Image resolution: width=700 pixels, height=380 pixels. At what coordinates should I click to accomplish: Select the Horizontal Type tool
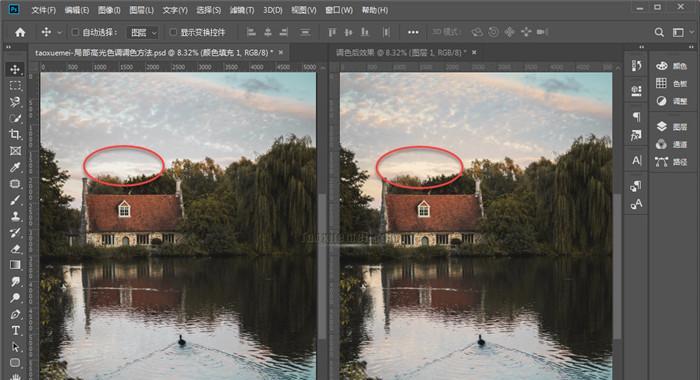click(15, 330)
